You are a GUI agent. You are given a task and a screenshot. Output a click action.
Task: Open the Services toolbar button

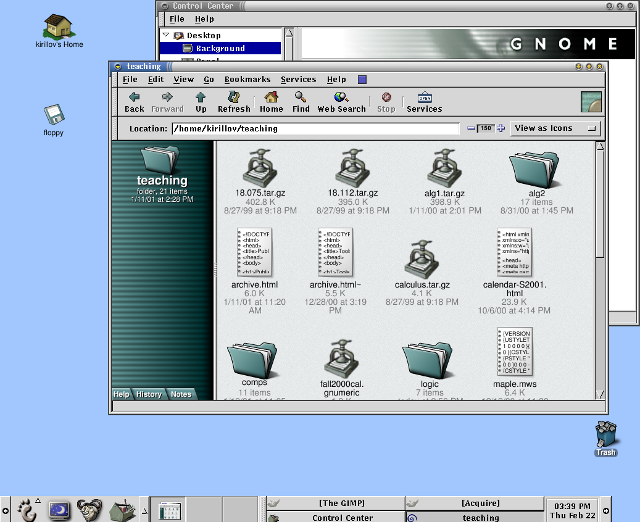[x=424, y=101]
